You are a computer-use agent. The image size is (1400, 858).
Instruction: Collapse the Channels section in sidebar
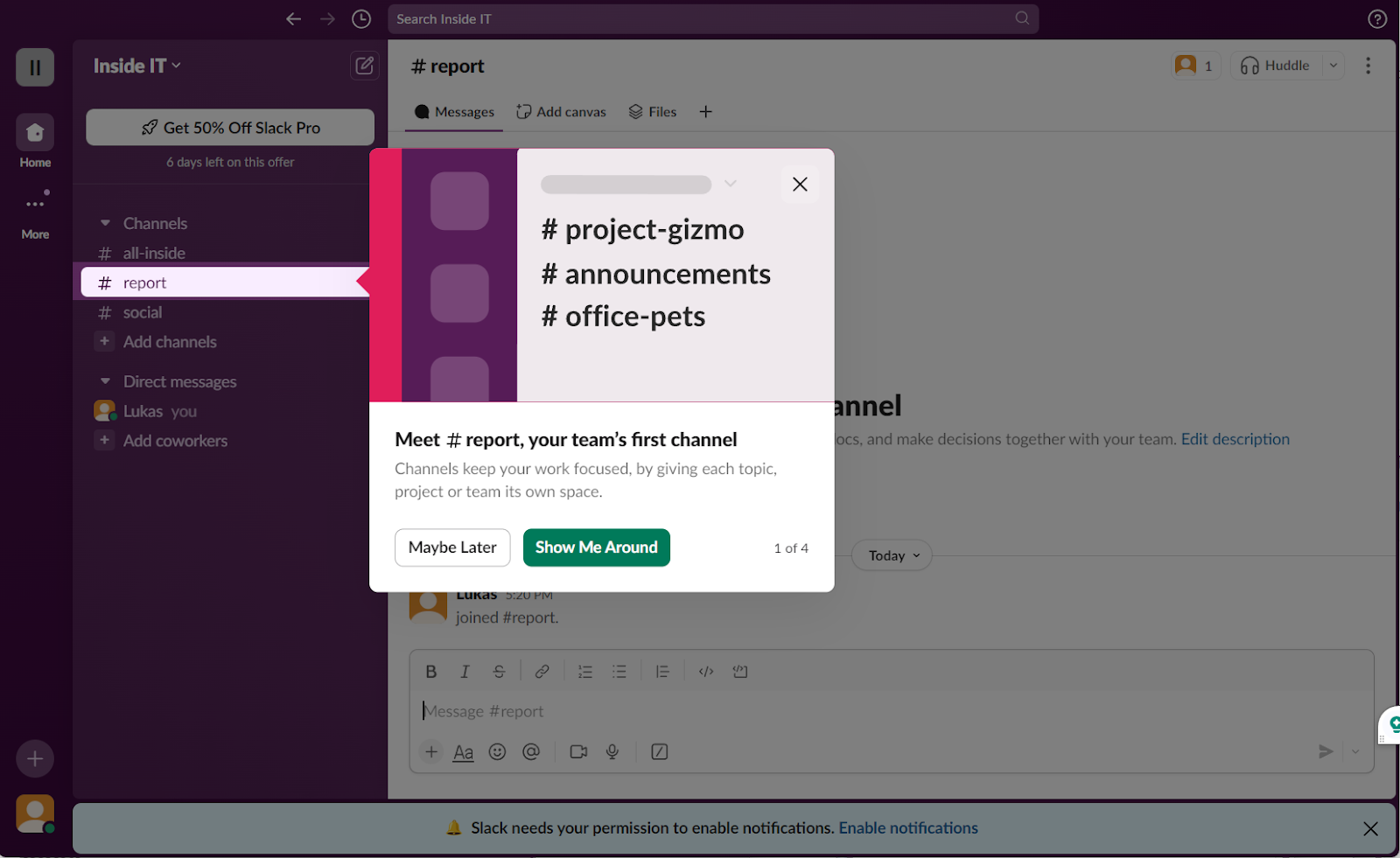(x=105, y=223)
